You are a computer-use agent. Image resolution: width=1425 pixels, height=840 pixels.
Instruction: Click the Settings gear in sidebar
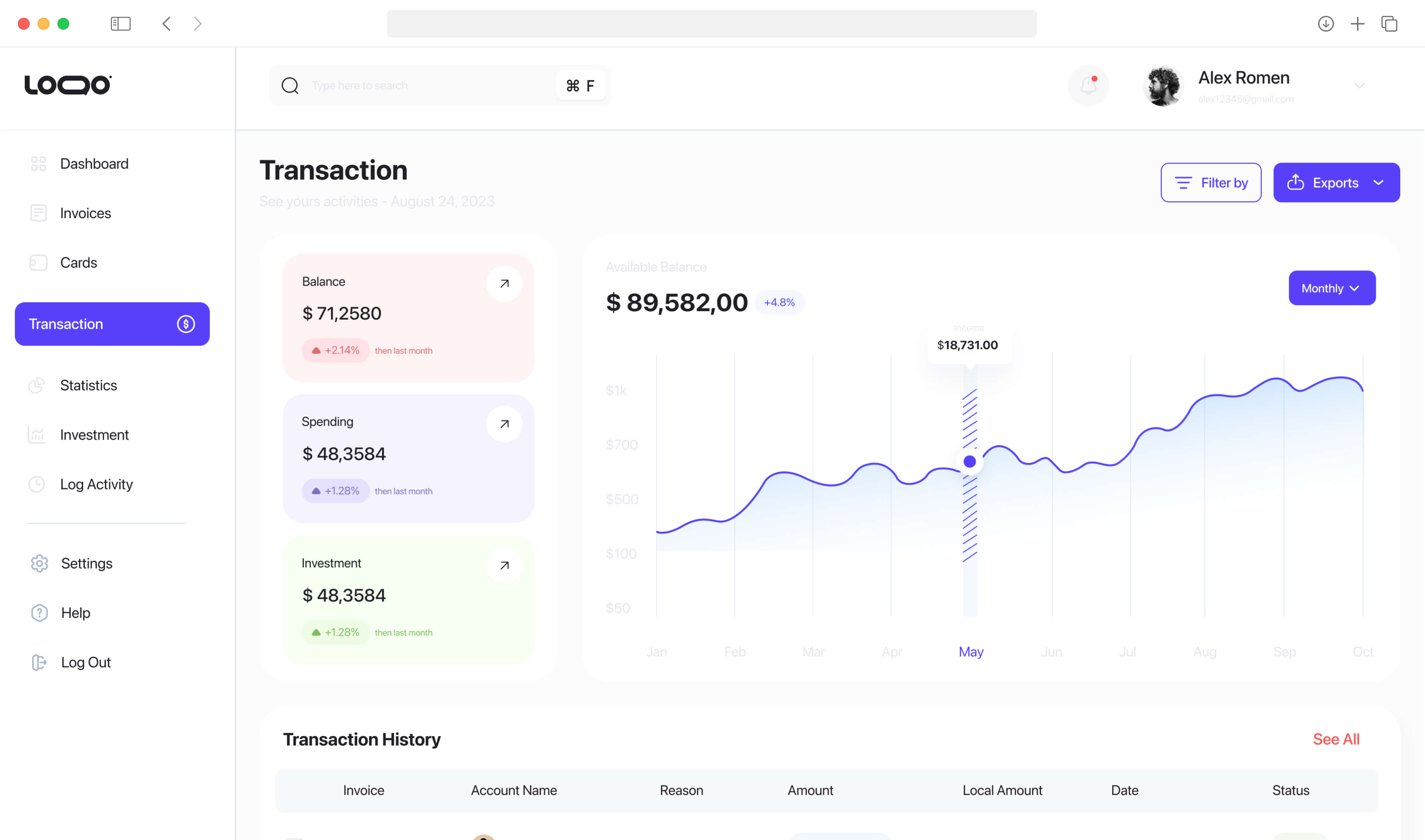40,563
